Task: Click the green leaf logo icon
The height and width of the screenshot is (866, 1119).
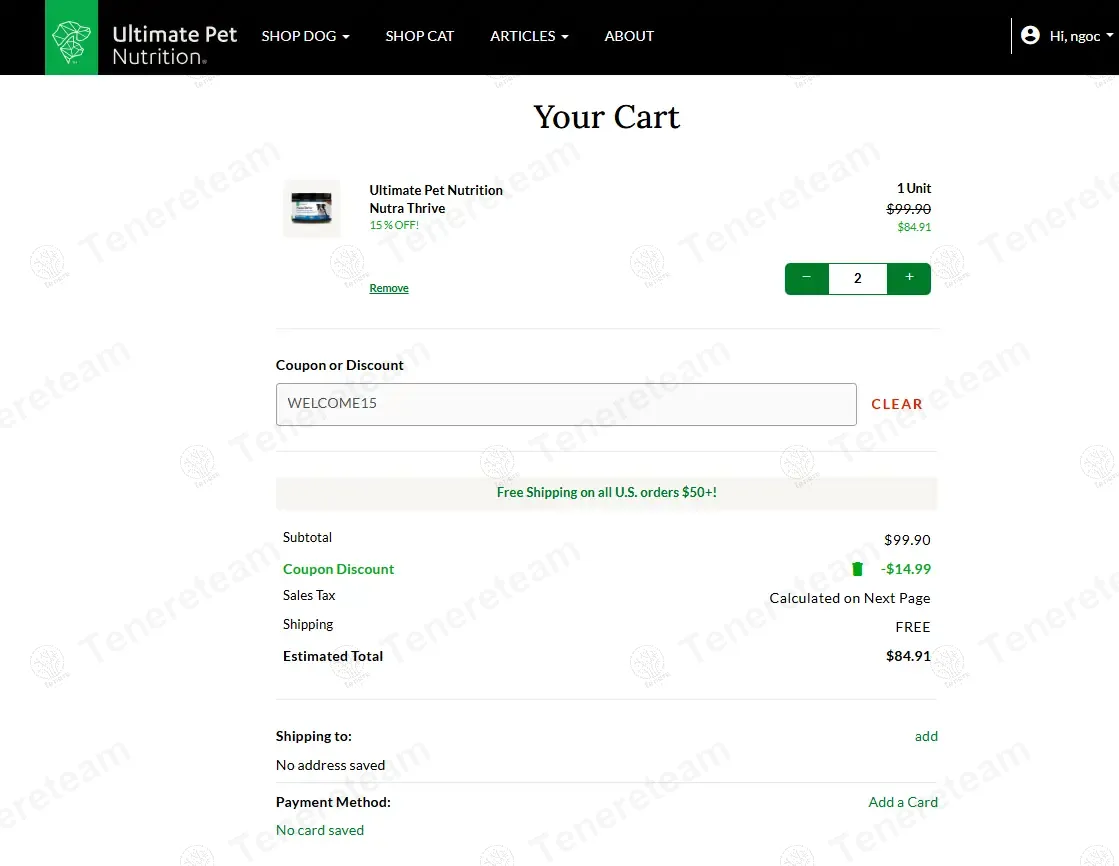Action: pos(72,37)
